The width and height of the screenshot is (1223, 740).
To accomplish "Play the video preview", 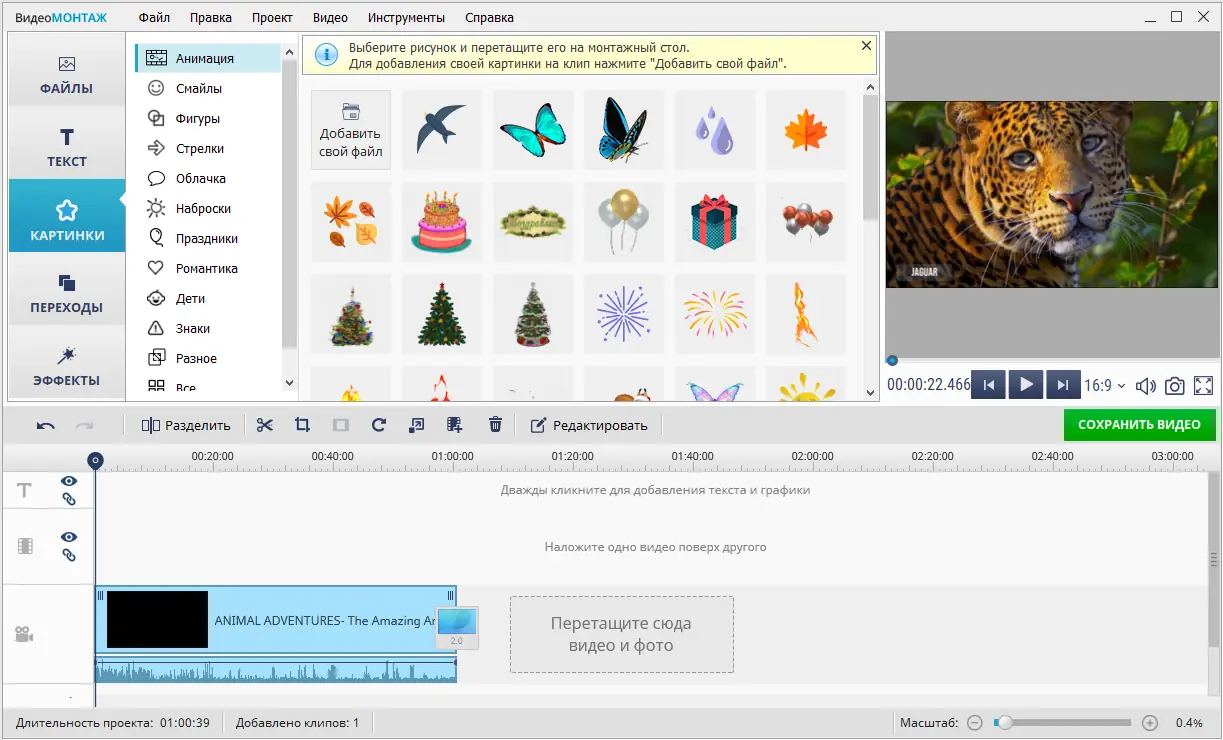I will [x=1026, y=385].
